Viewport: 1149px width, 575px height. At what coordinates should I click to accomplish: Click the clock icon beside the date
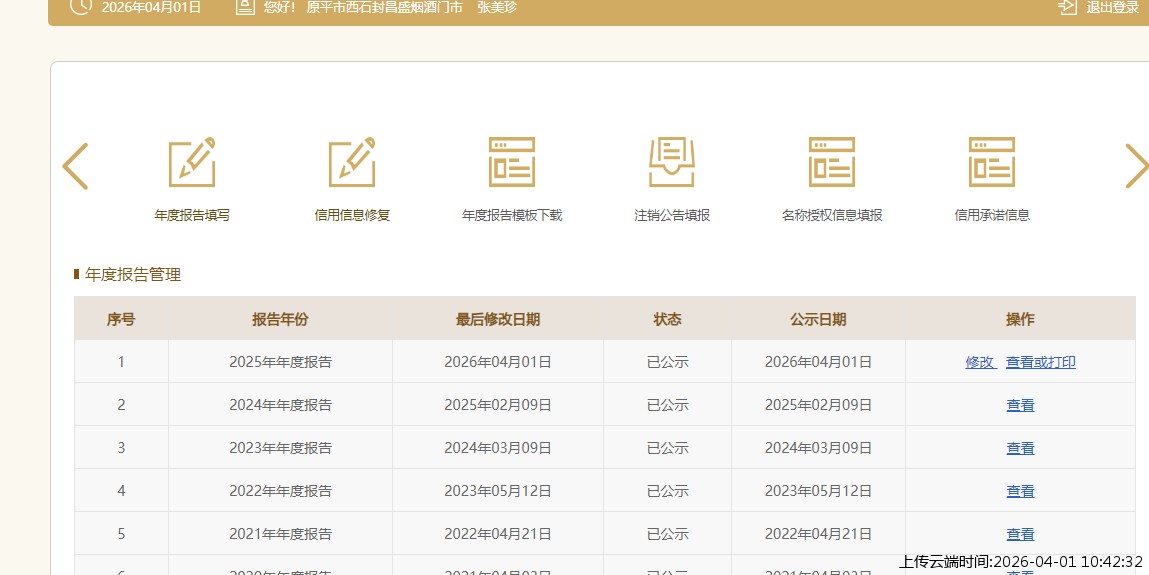(82, 7)
